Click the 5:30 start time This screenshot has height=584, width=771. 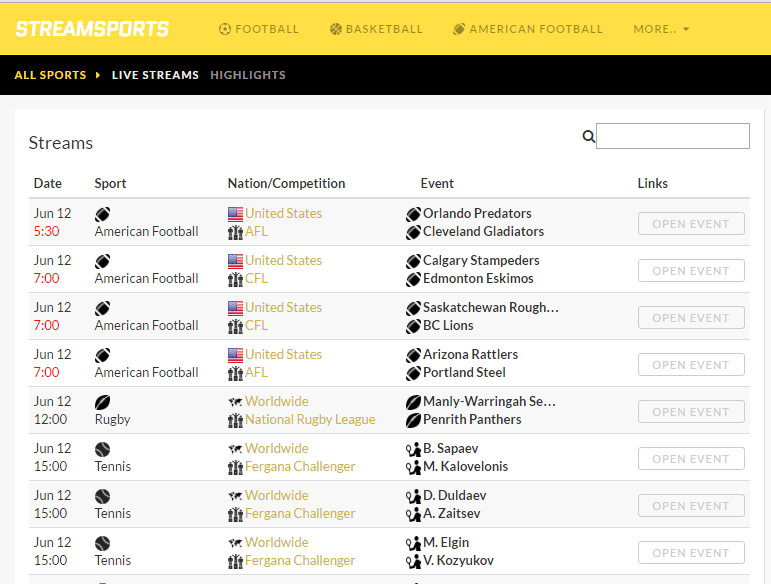click(x=47, y=231)
